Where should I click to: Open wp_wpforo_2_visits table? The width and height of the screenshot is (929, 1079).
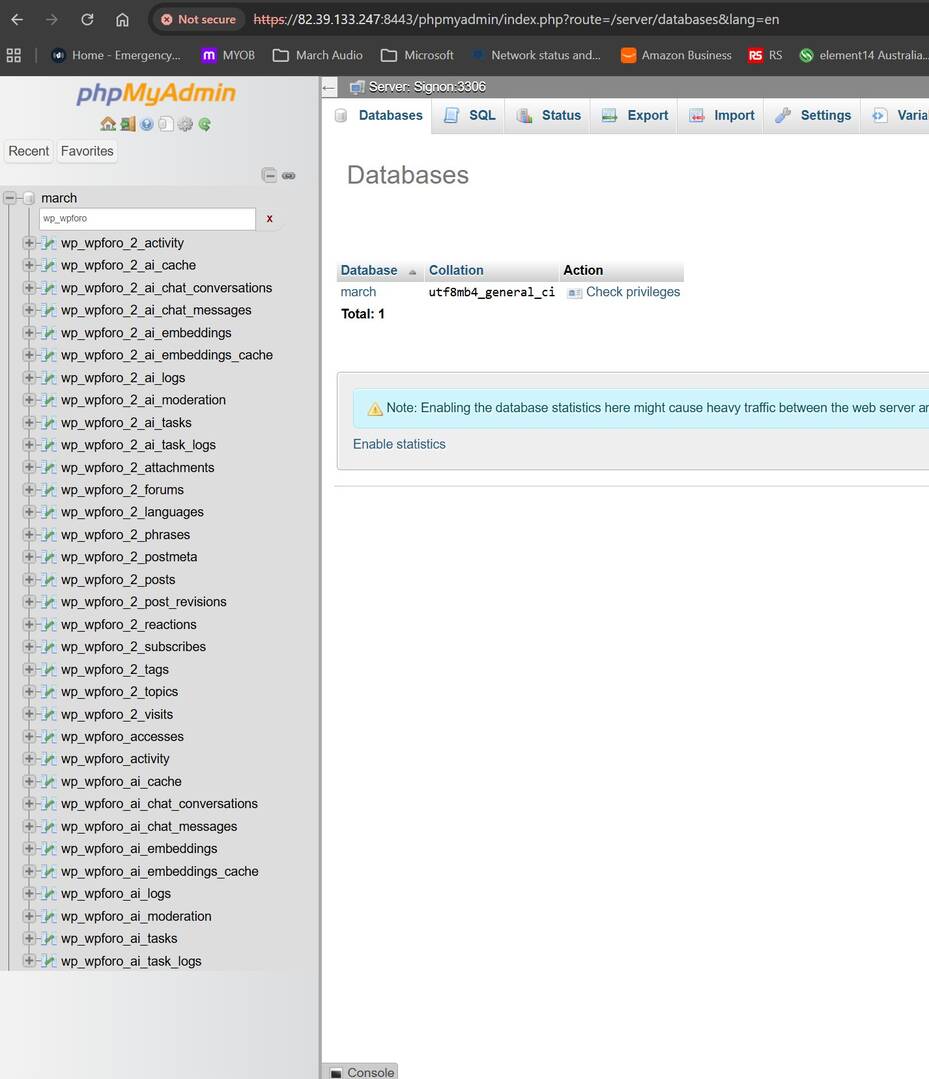click(x=117, y=714)
